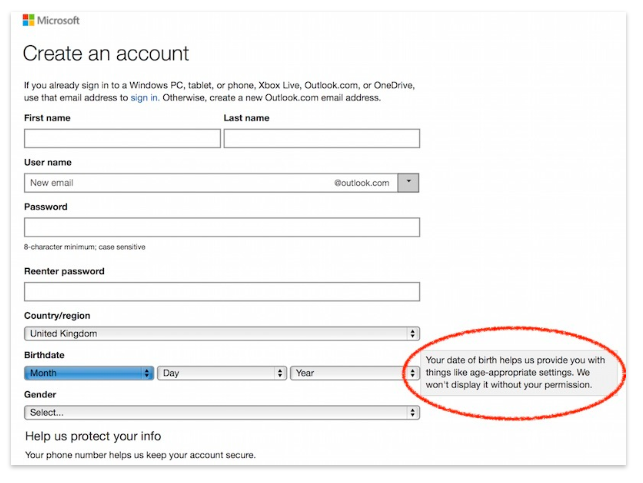643x483 pixels.
Task: Open the Birthdate Year dropdown
Action: pyautogui.click(x=355, y=373)
